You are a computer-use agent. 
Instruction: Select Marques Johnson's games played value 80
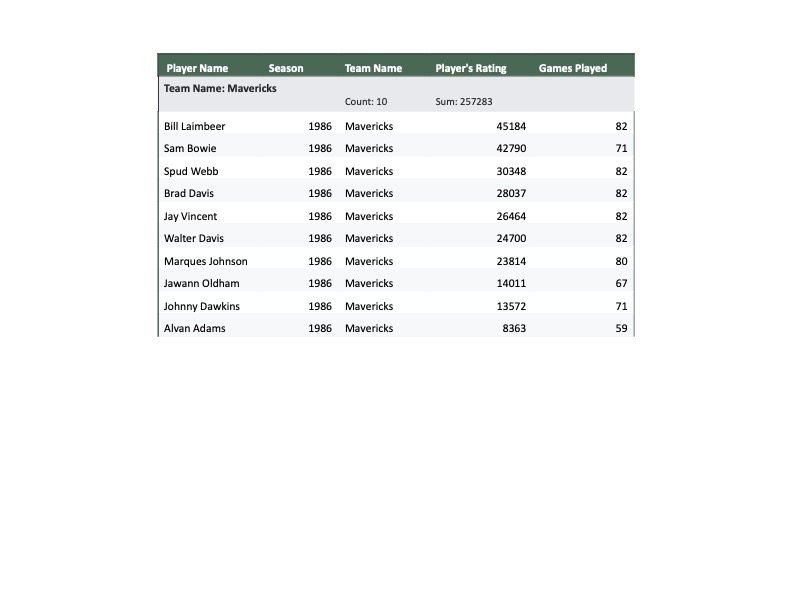click(621, 261)
